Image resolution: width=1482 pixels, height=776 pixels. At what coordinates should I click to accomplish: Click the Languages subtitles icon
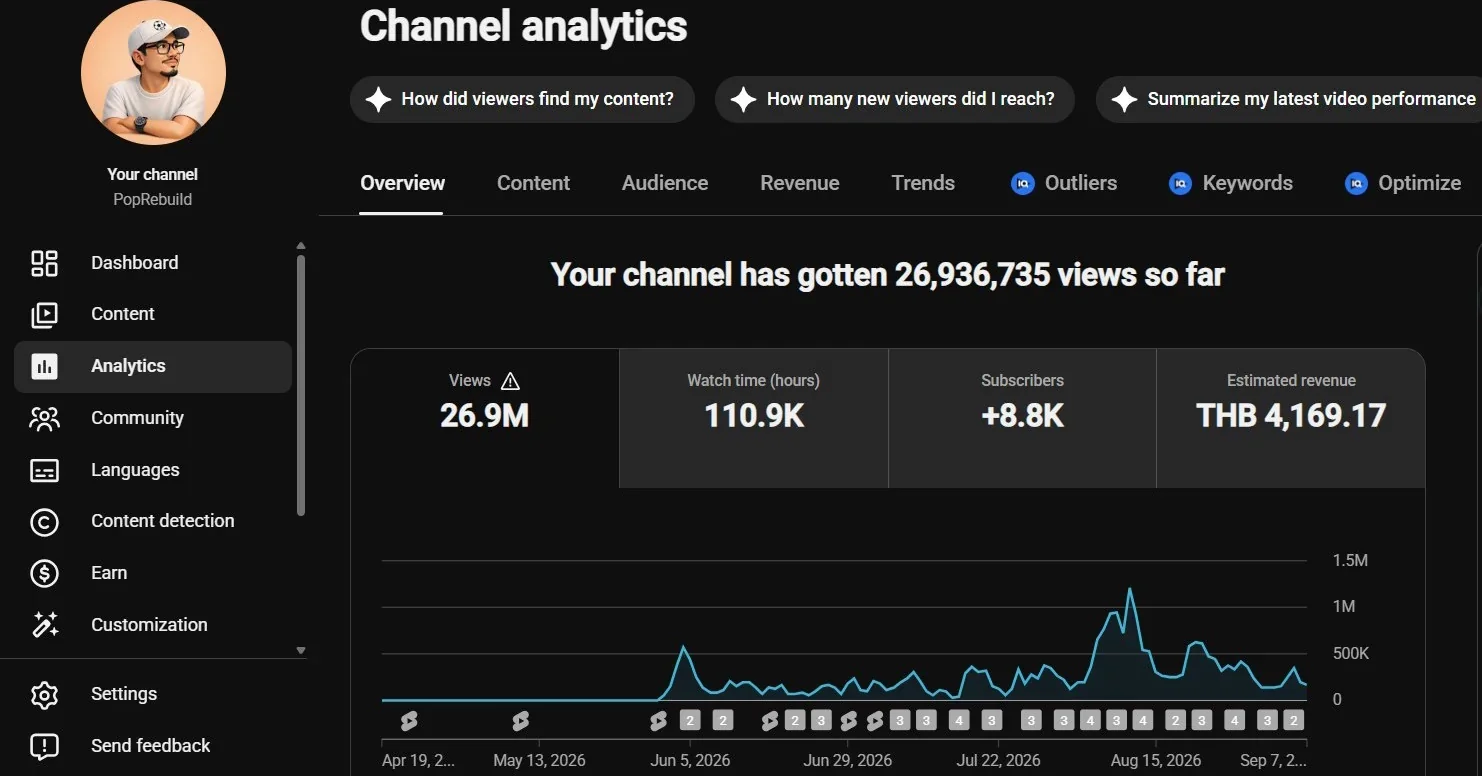click(x=44, y=470)
